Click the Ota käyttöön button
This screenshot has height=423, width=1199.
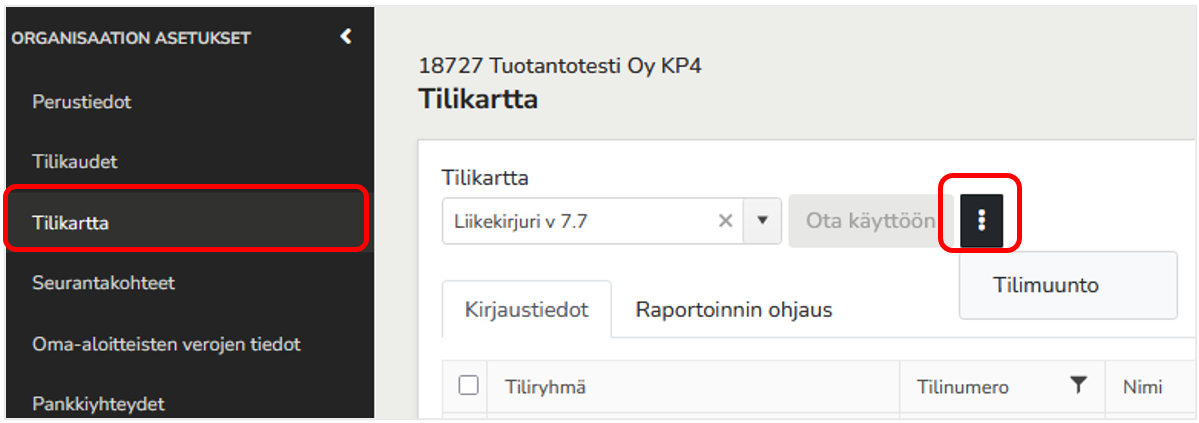[870, 221]
